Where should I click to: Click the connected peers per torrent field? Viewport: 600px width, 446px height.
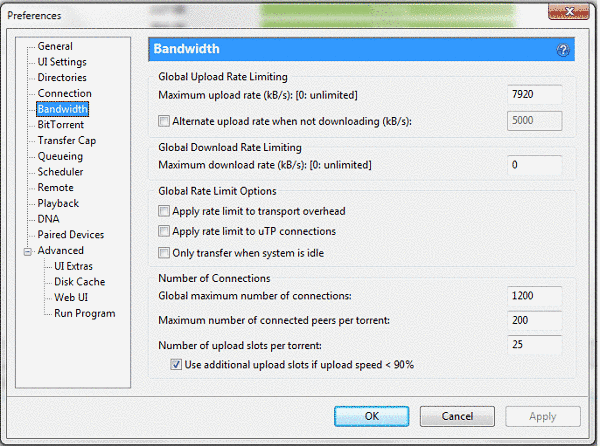click(x=535, y=320)
